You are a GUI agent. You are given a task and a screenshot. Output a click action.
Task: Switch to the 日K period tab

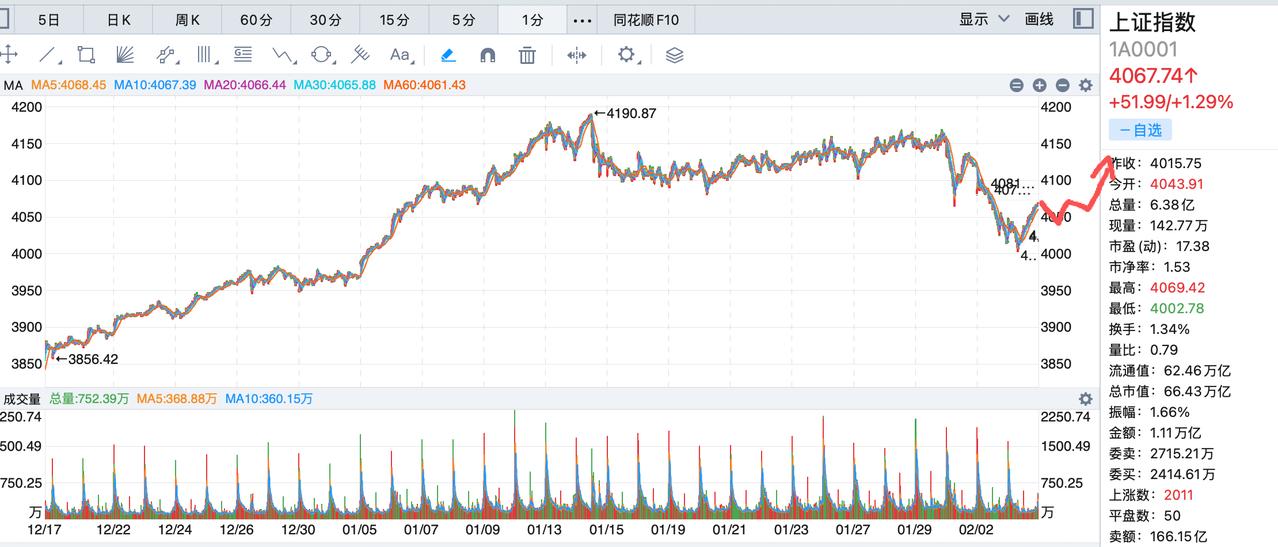pyautogui.click(x=118, y=19)
